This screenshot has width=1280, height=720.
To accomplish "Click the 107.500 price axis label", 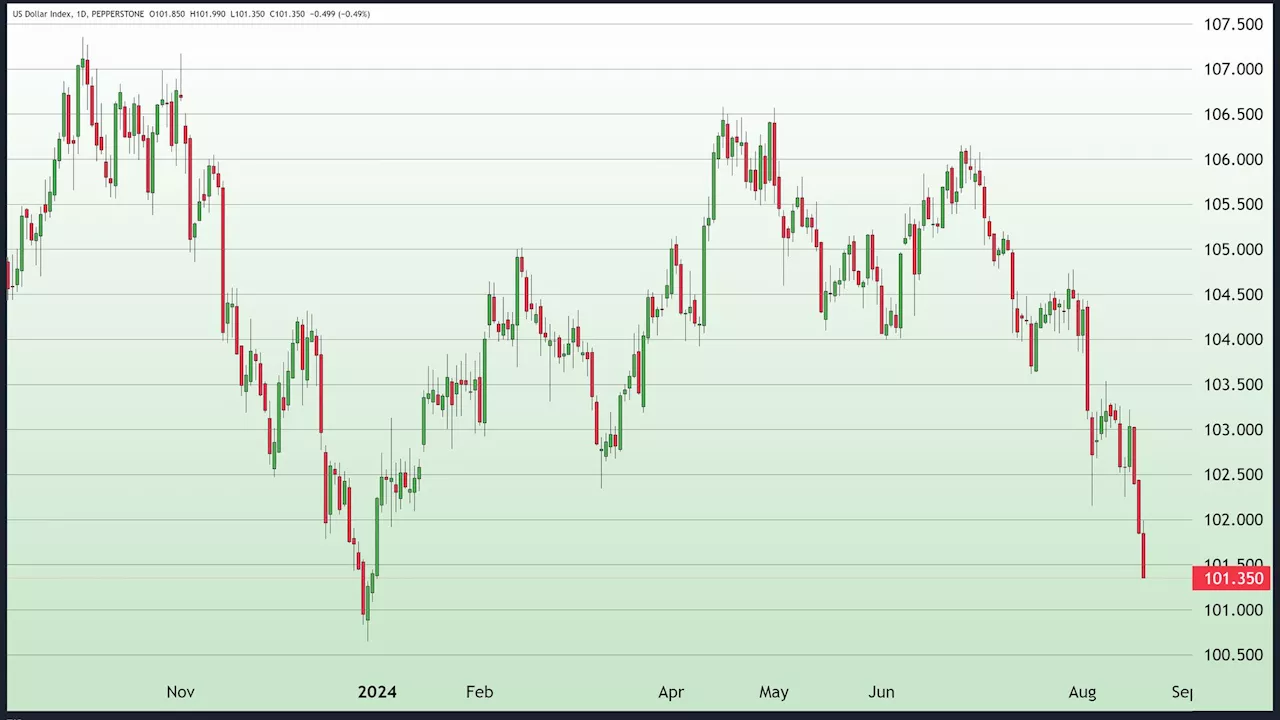I will point(1233,24).
